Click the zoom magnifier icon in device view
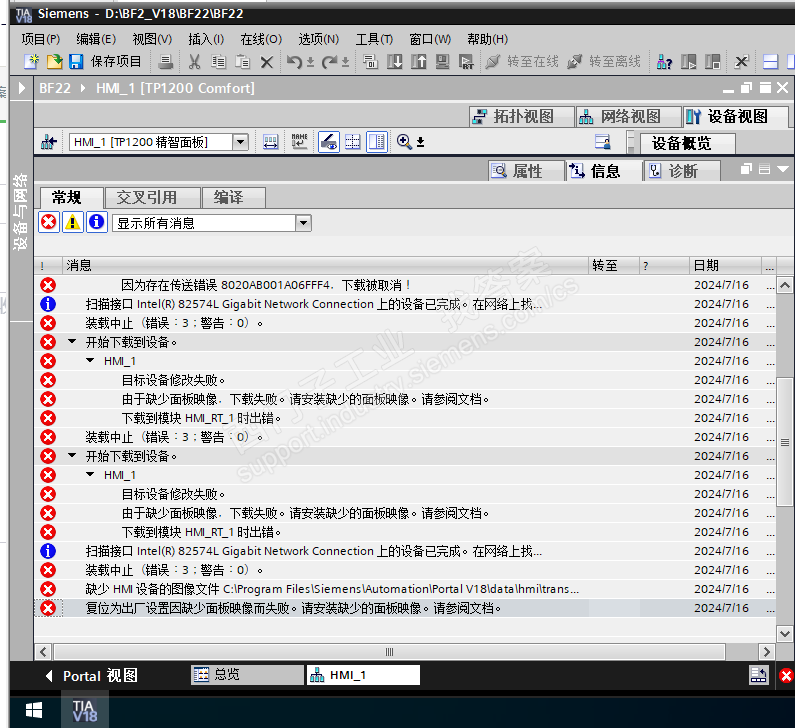Image resolution: width=795 pixels, height=728 pixels. tap(404, 141)
